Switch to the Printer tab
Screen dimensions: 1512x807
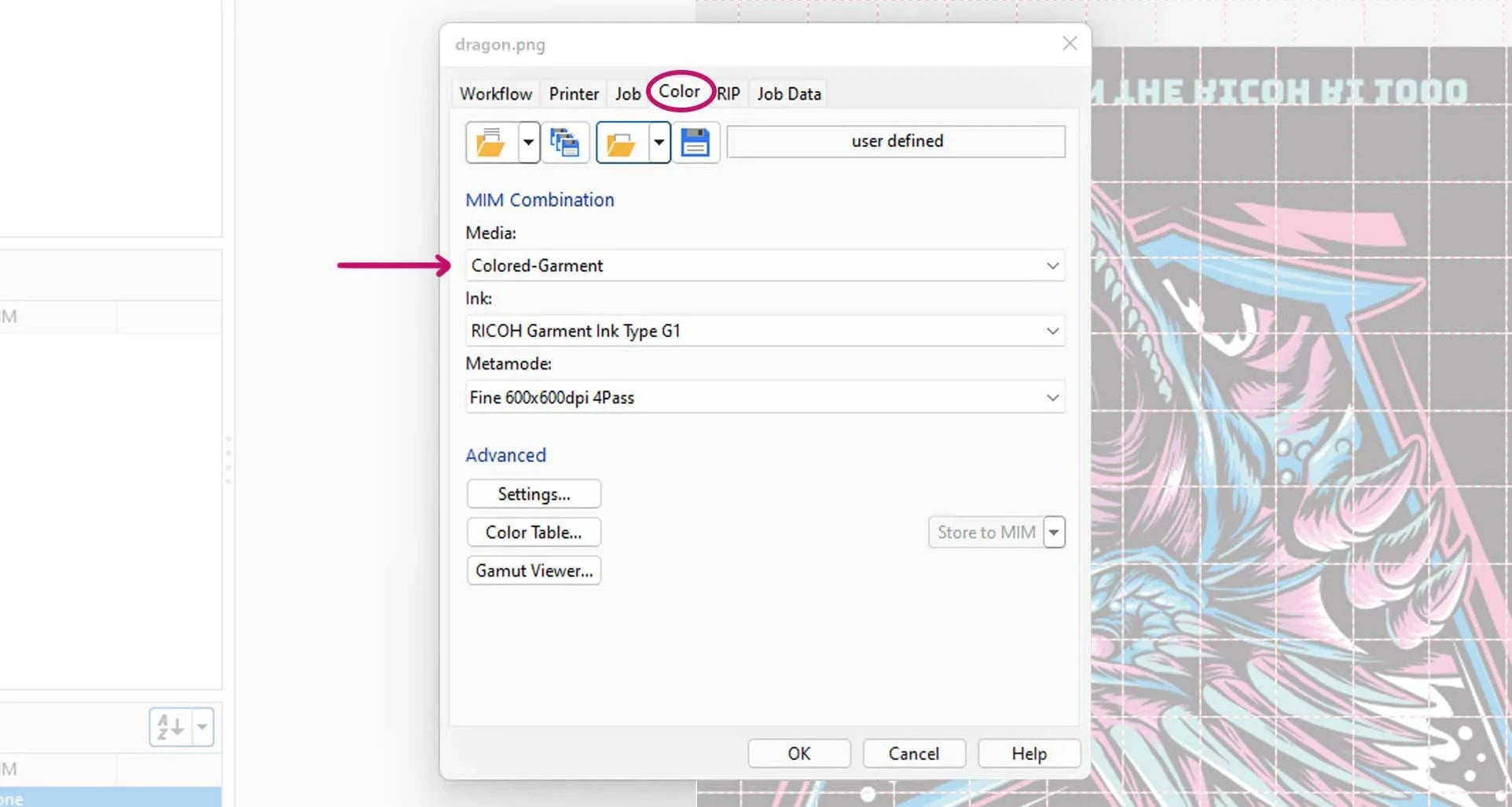coord(574,94)
